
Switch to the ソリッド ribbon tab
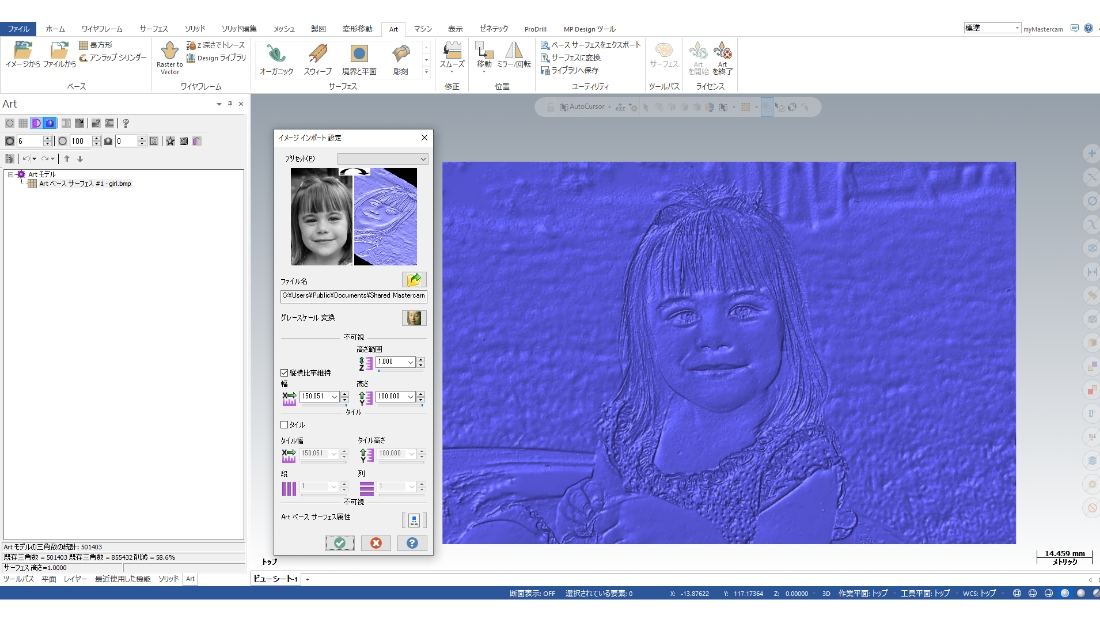click(x=195, y=29)
